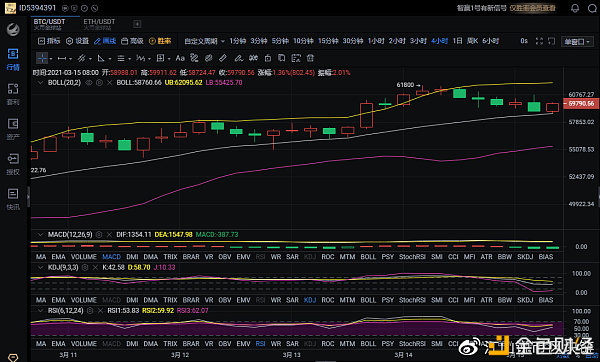600x362 pixels.
Task: Select the 周K weekly timeframe
Action: click(472, 41)
